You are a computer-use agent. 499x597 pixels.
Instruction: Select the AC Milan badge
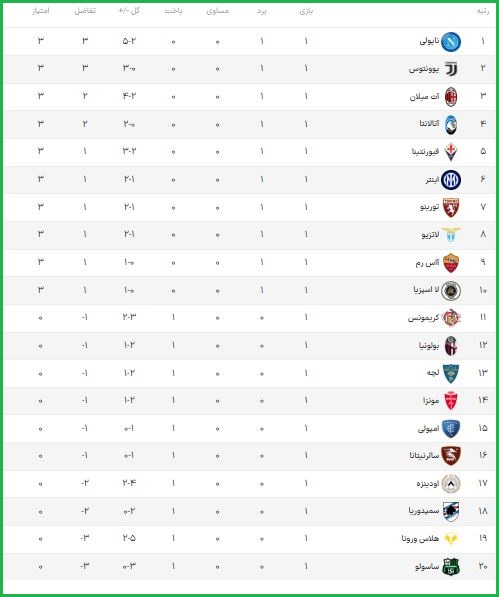pos(451,97)
